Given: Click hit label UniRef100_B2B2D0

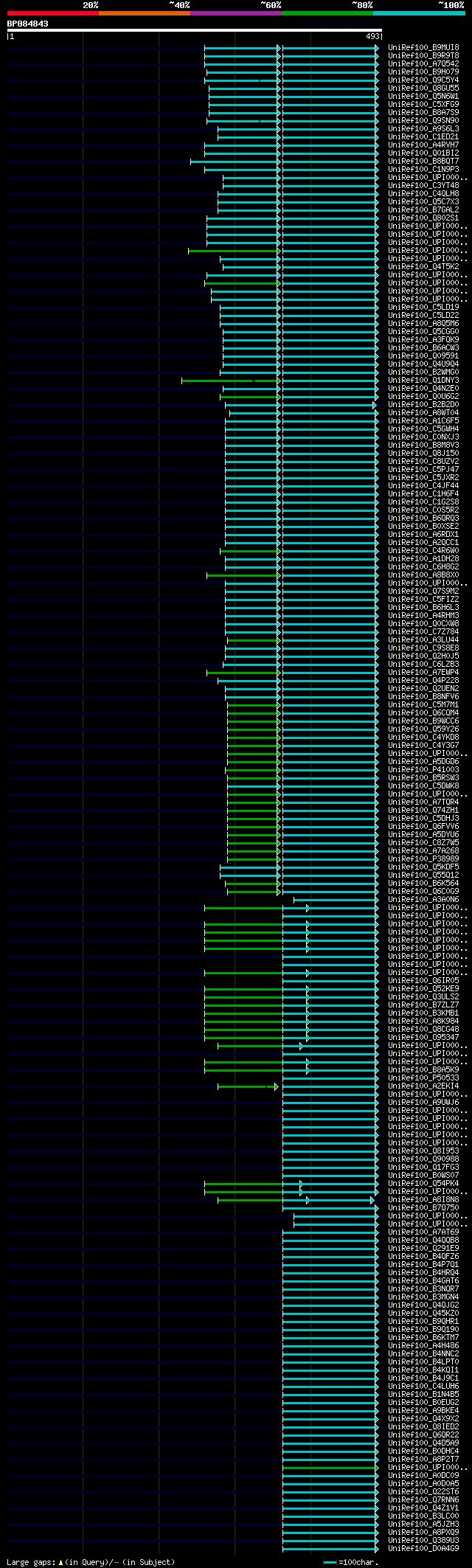Looking at the screenshot, I should coord(423,404).
